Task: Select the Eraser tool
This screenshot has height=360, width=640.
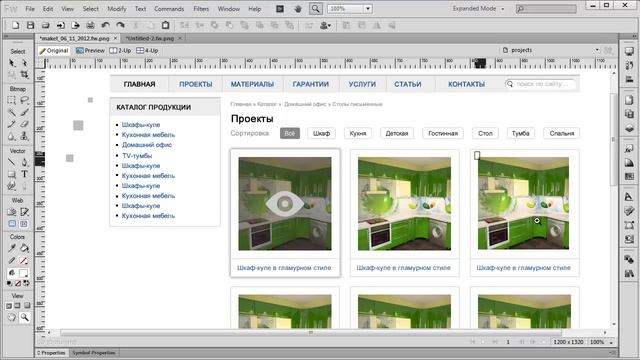Action: [x=24, y=124]
